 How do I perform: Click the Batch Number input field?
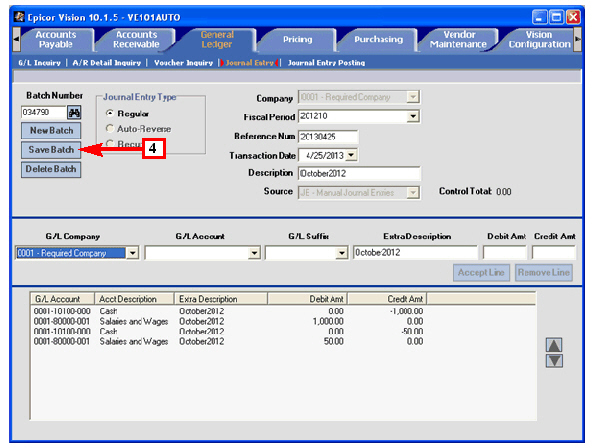tap(43, 112)
